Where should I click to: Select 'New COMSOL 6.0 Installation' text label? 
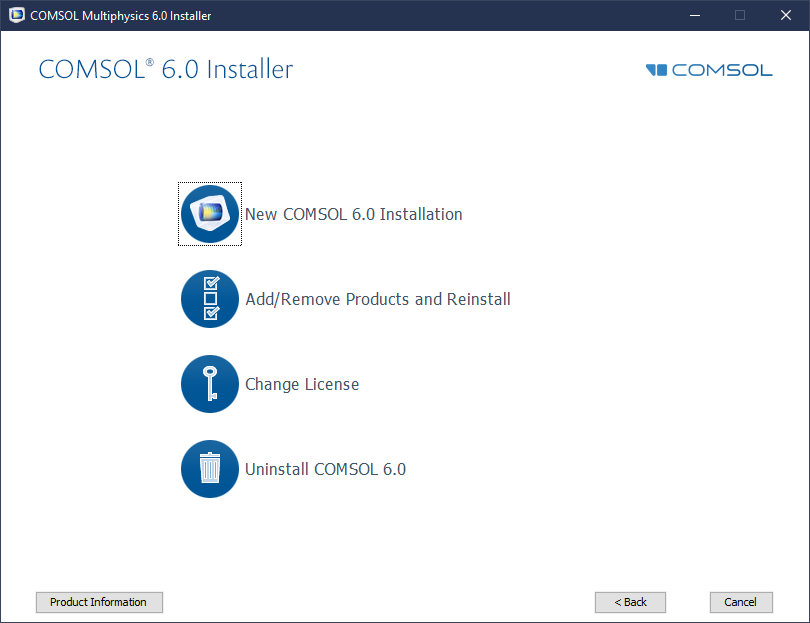(x=353, y=214)
